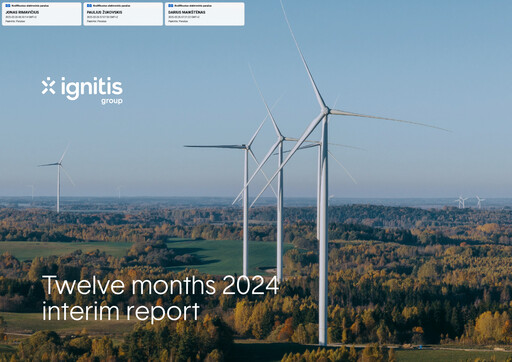Click the signature timestamp under Darius Maikštėnas
Viewport: 512px width, 362px height.
point(184,17)
